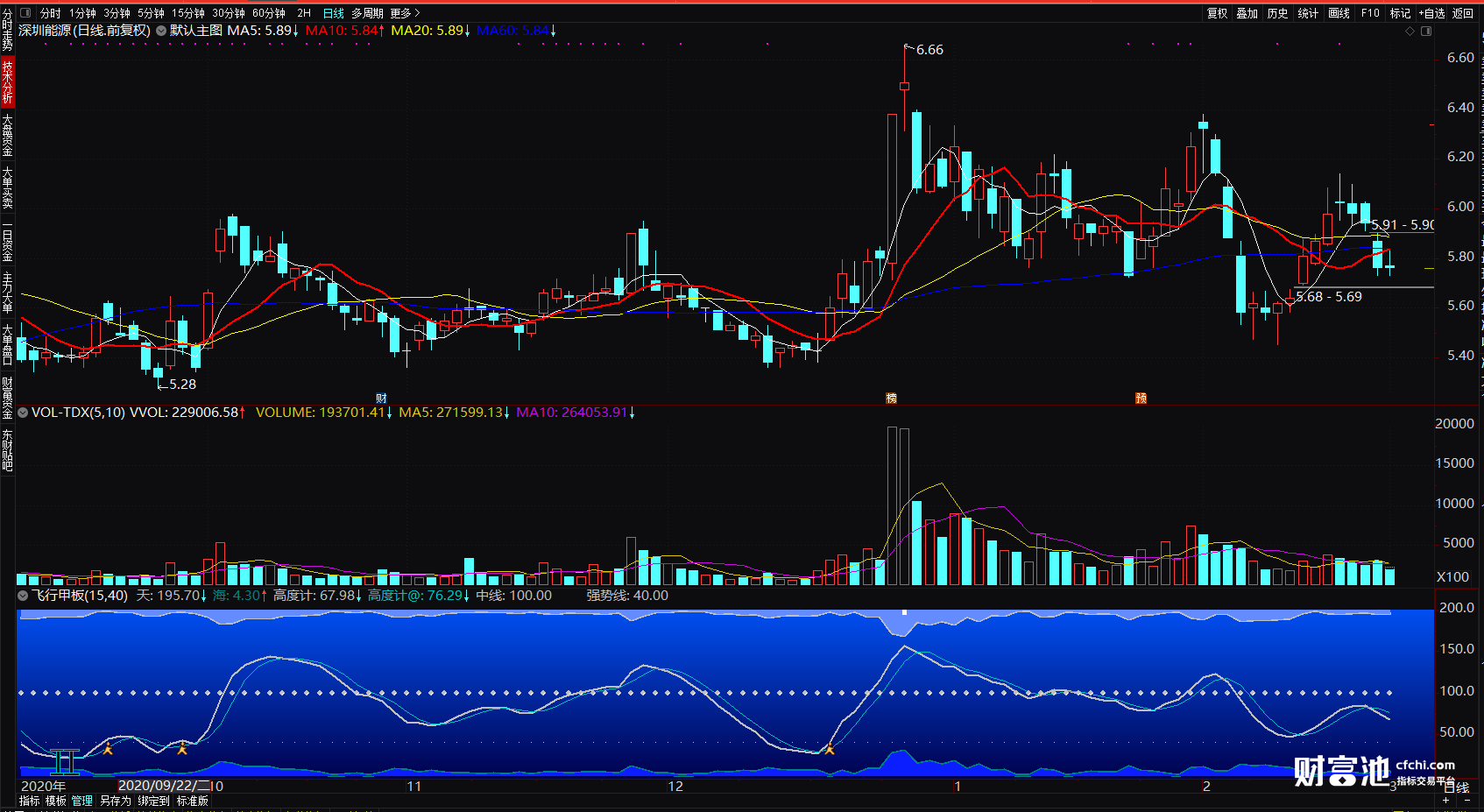Click the 预 marker below January candles
Viewport: 1484px width, 812px height.
1141,399
